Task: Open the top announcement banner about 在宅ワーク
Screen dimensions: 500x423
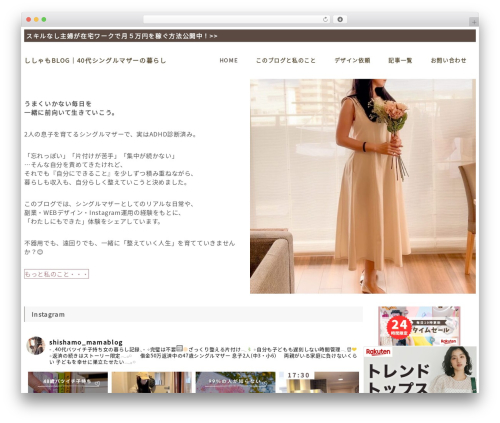Action: coord(250,36)
